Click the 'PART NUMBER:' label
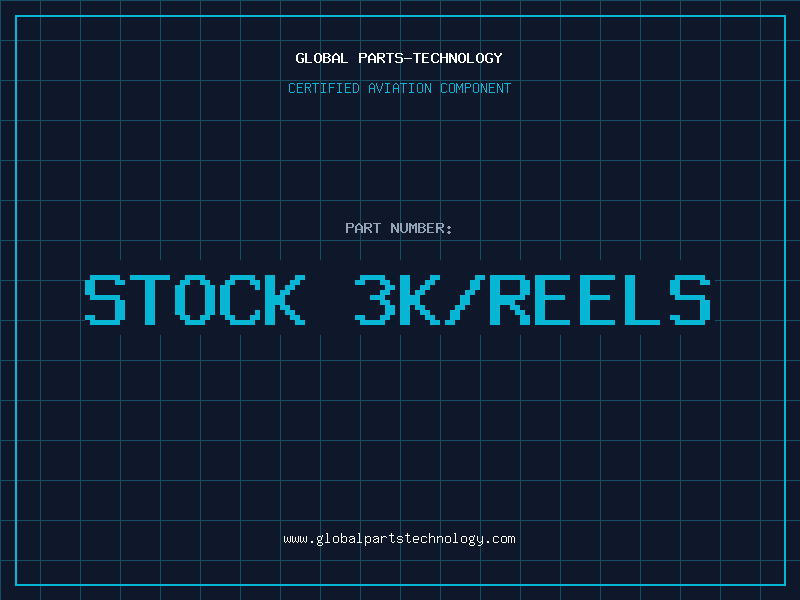 399,228
